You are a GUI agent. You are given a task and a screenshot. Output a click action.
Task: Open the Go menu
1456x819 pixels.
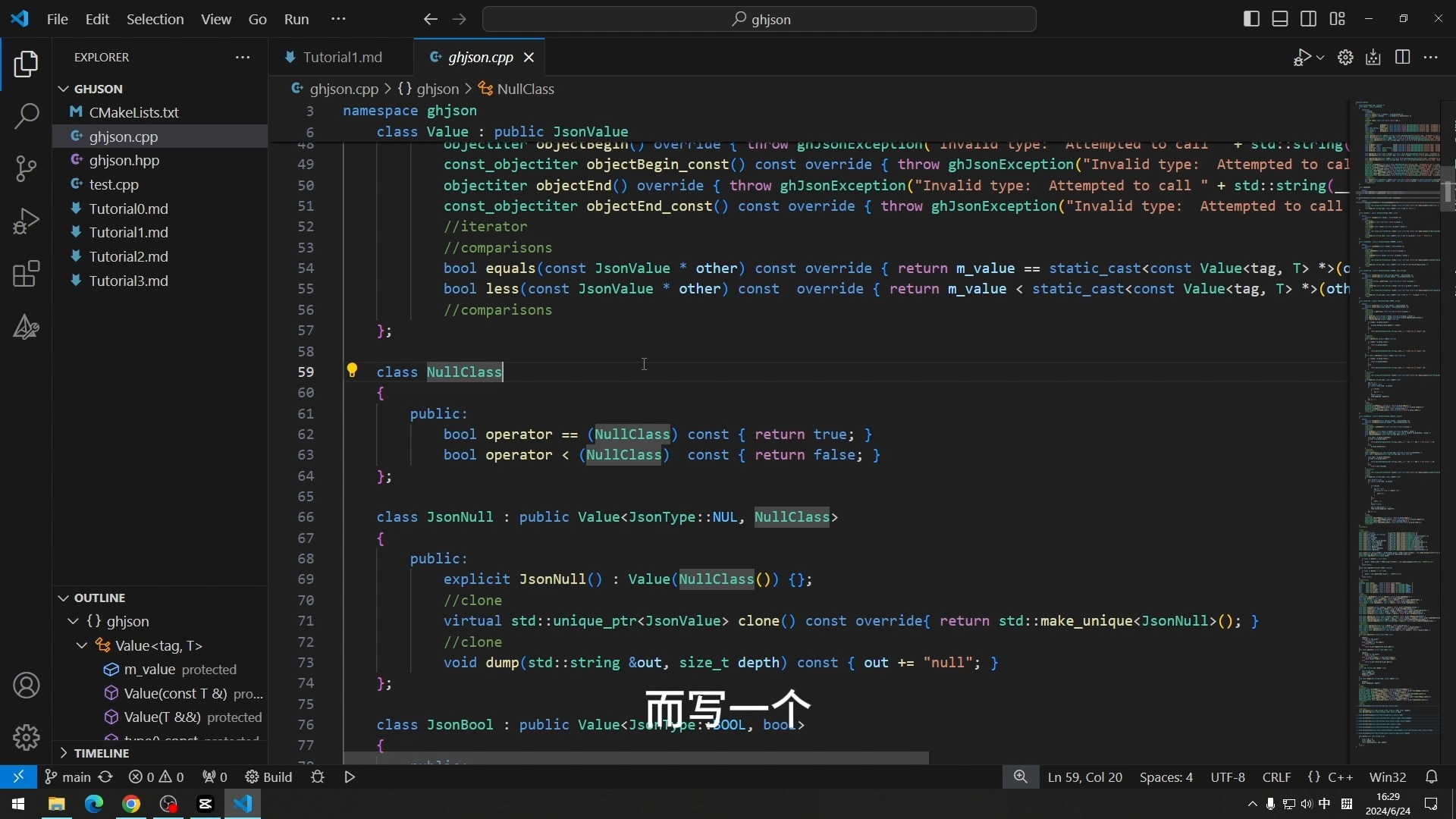[258, 19]
